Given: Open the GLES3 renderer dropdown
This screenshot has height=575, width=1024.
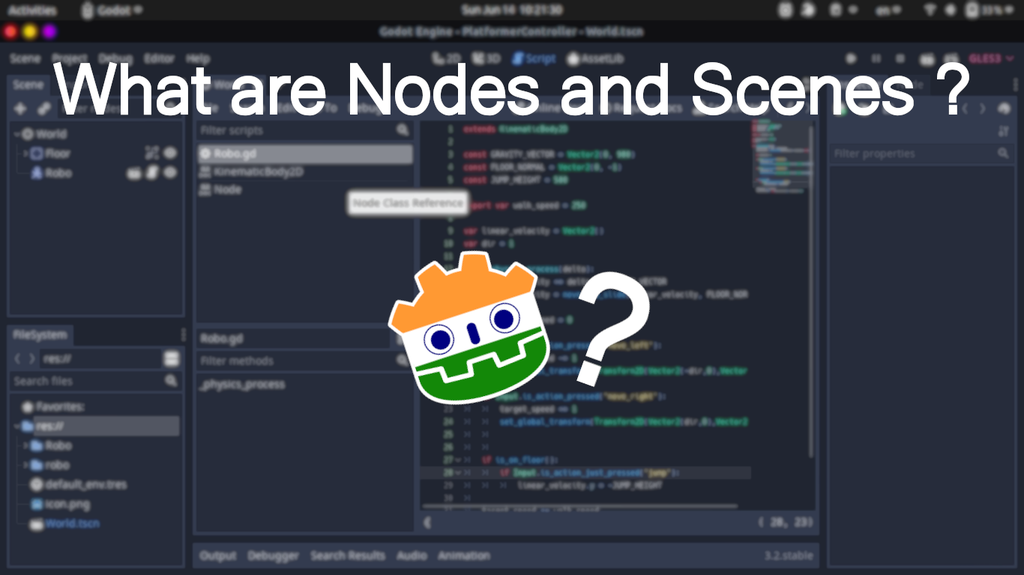Looking at the screenshot, I should [991, 59].
